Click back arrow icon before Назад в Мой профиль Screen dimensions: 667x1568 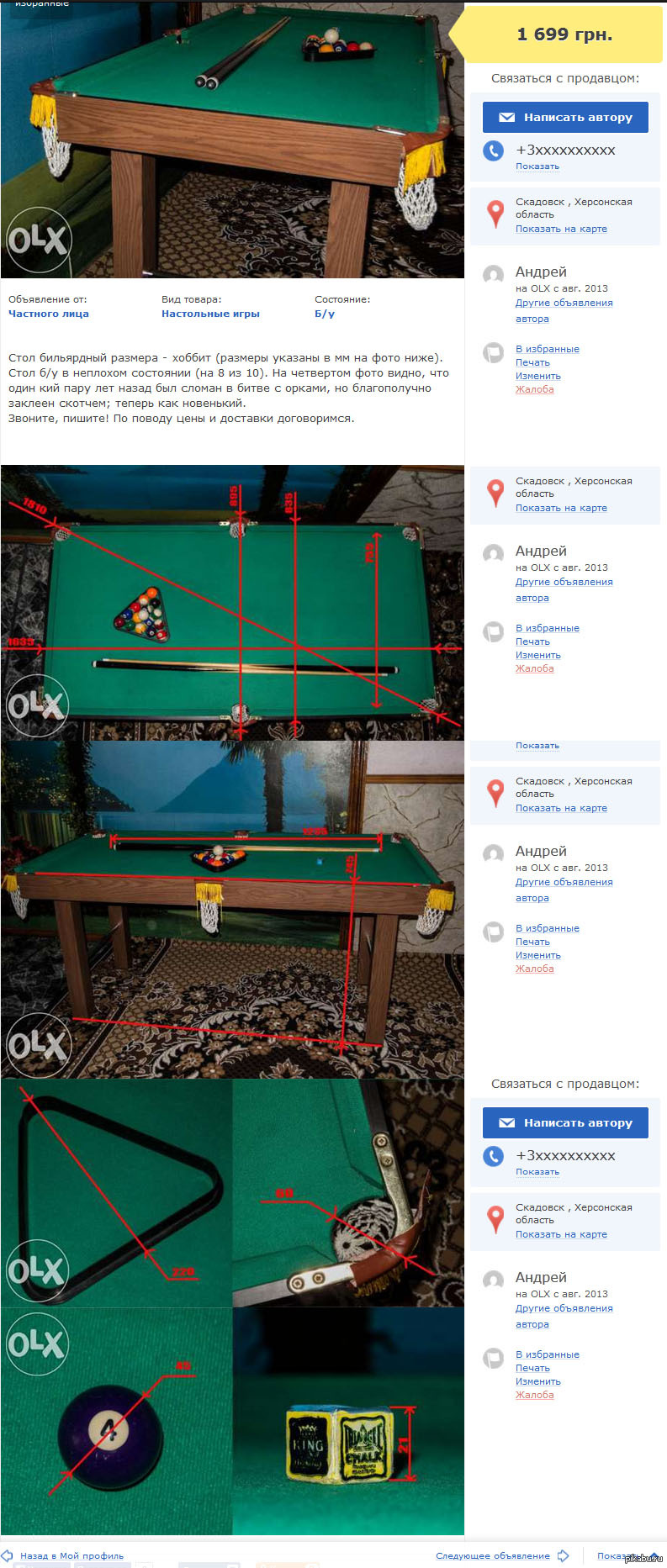tap(8, 1555)
